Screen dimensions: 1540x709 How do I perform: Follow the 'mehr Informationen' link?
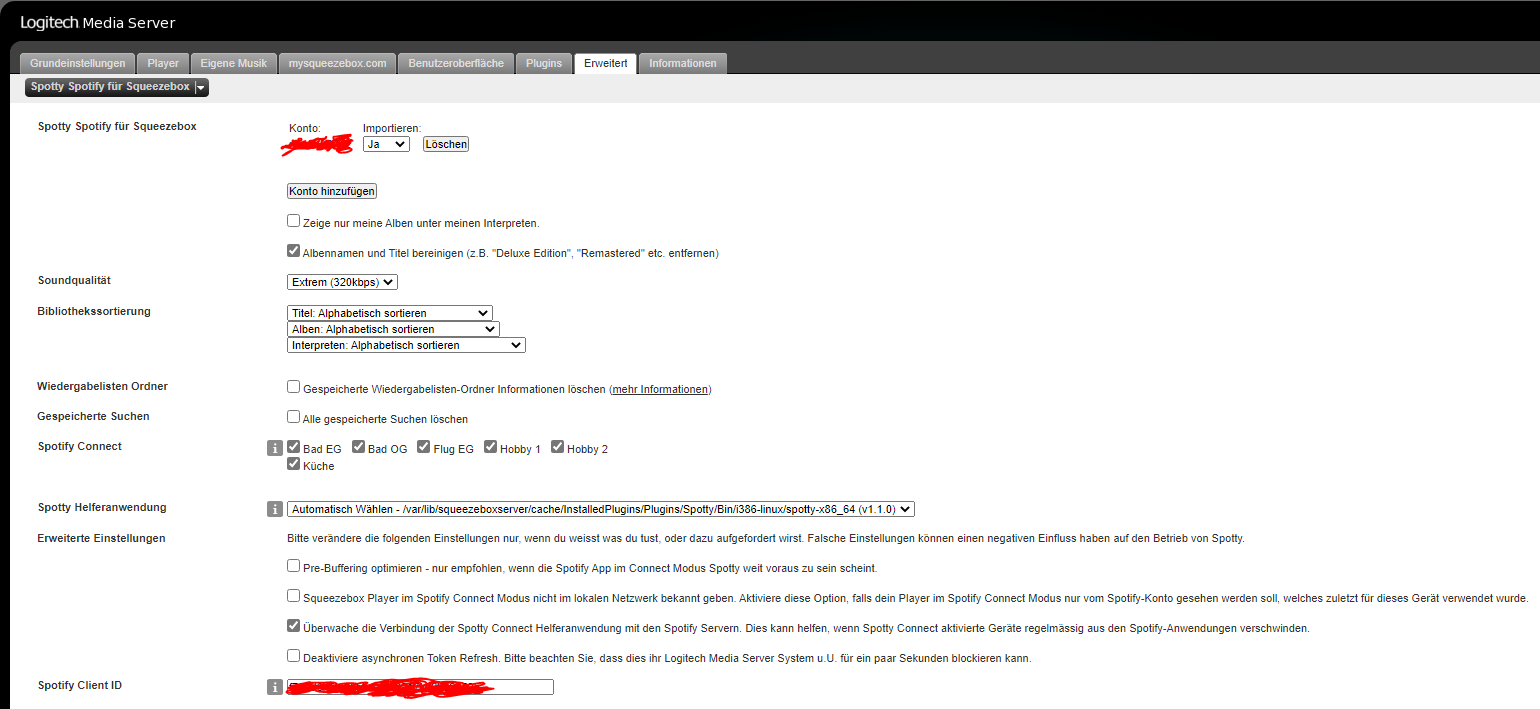point(660,389)
